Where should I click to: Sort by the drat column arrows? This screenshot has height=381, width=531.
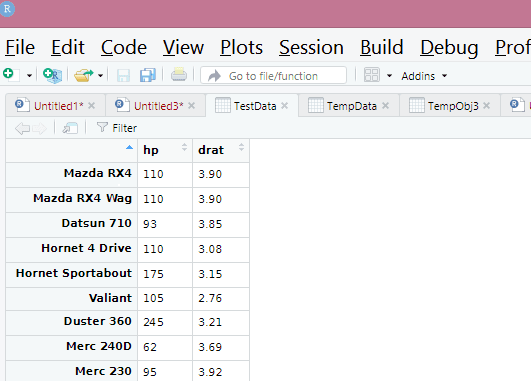[241, 147]
